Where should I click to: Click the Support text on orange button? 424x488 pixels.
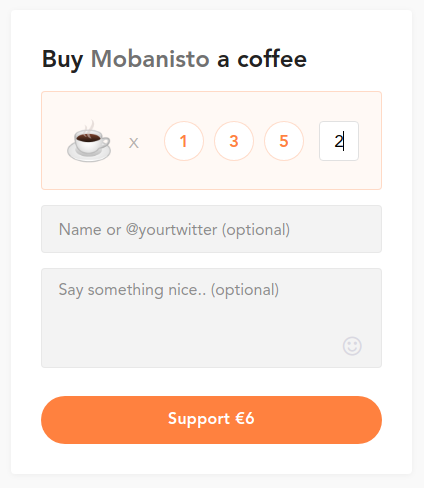pyautogui.click(x=199, y=419)
